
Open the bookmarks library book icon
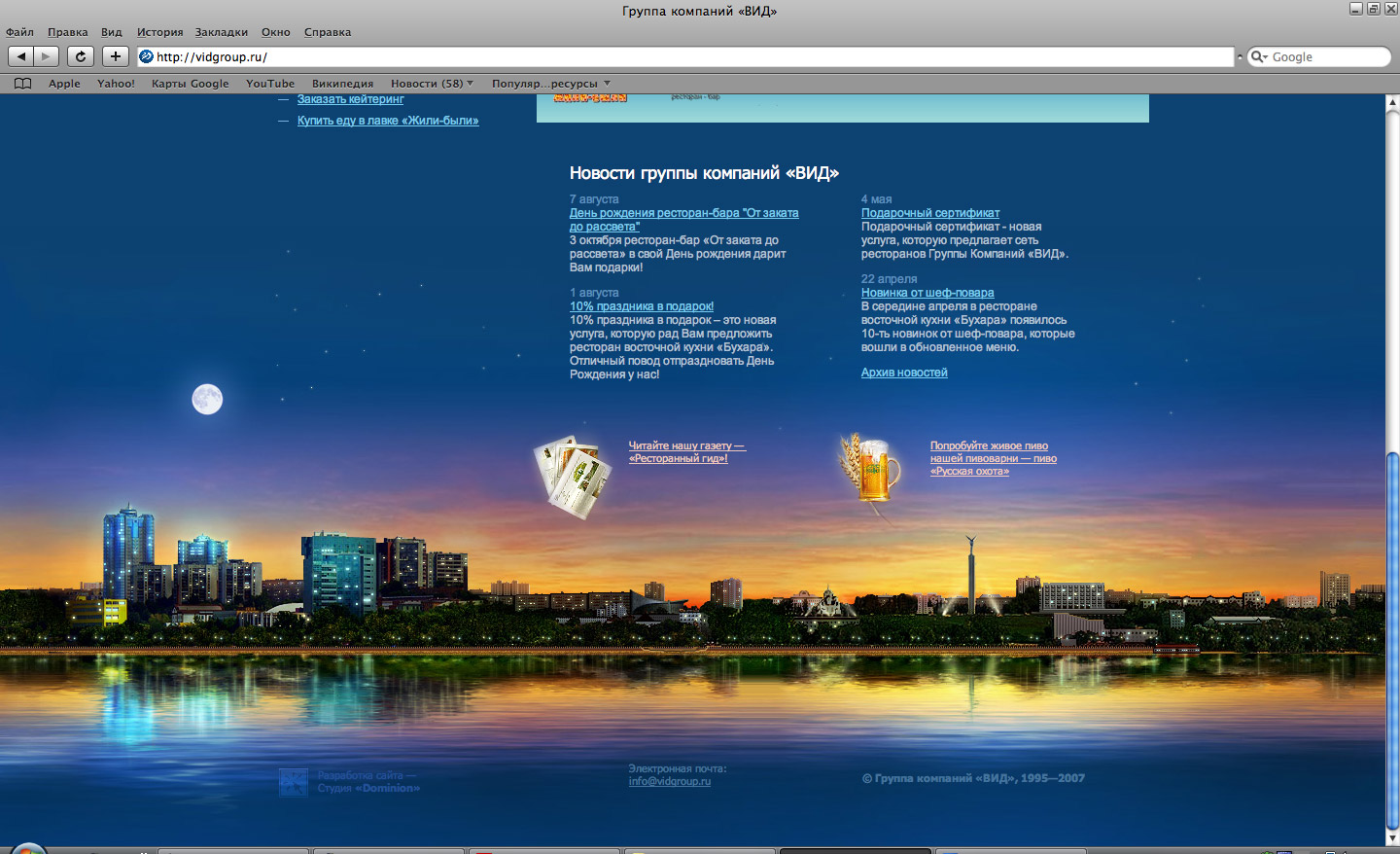(x=22, y=84)
